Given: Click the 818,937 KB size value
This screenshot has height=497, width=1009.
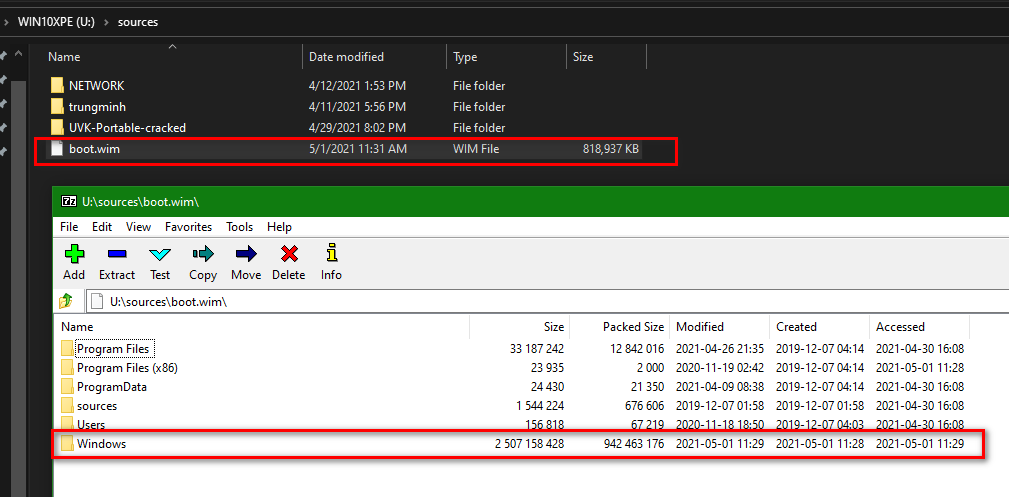Looking at the screenshot, I should click(611, 149).
